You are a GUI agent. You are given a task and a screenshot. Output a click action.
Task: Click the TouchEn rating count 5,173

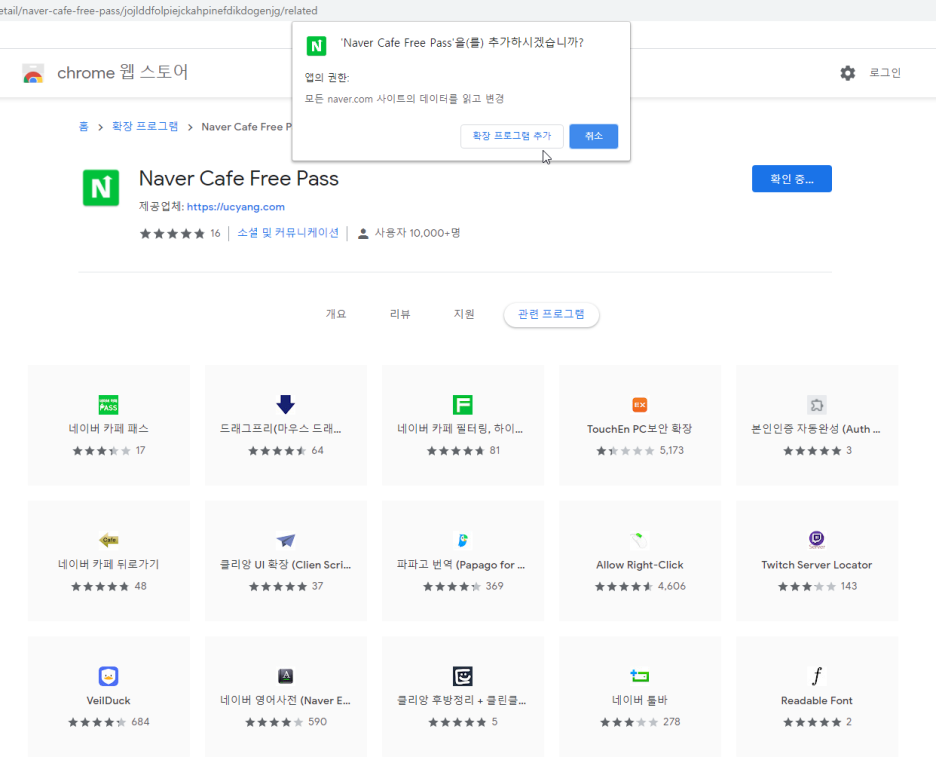click(x=672, y=450)
